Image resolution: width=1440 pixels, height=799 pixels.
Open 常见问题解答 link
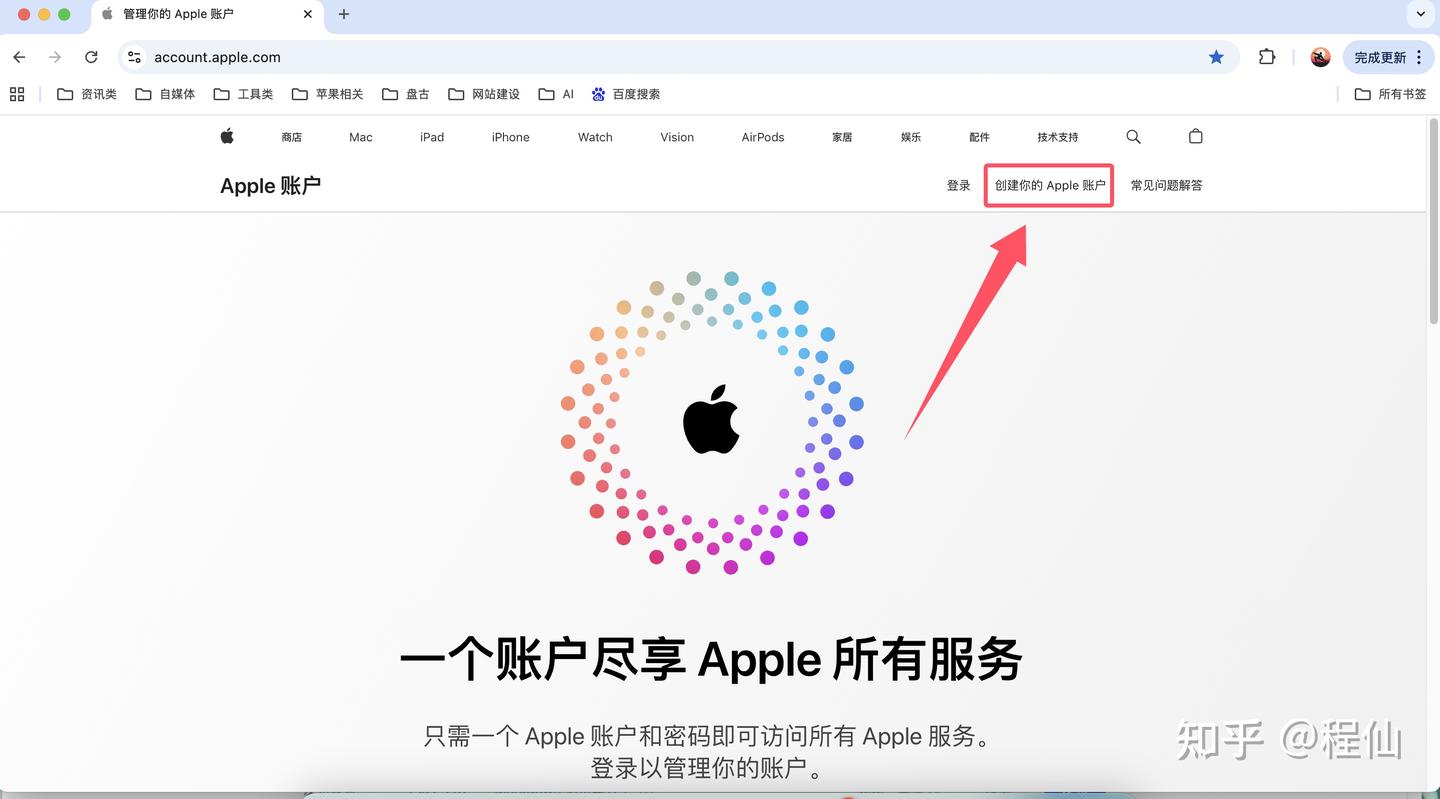(x=1166, y=185)
